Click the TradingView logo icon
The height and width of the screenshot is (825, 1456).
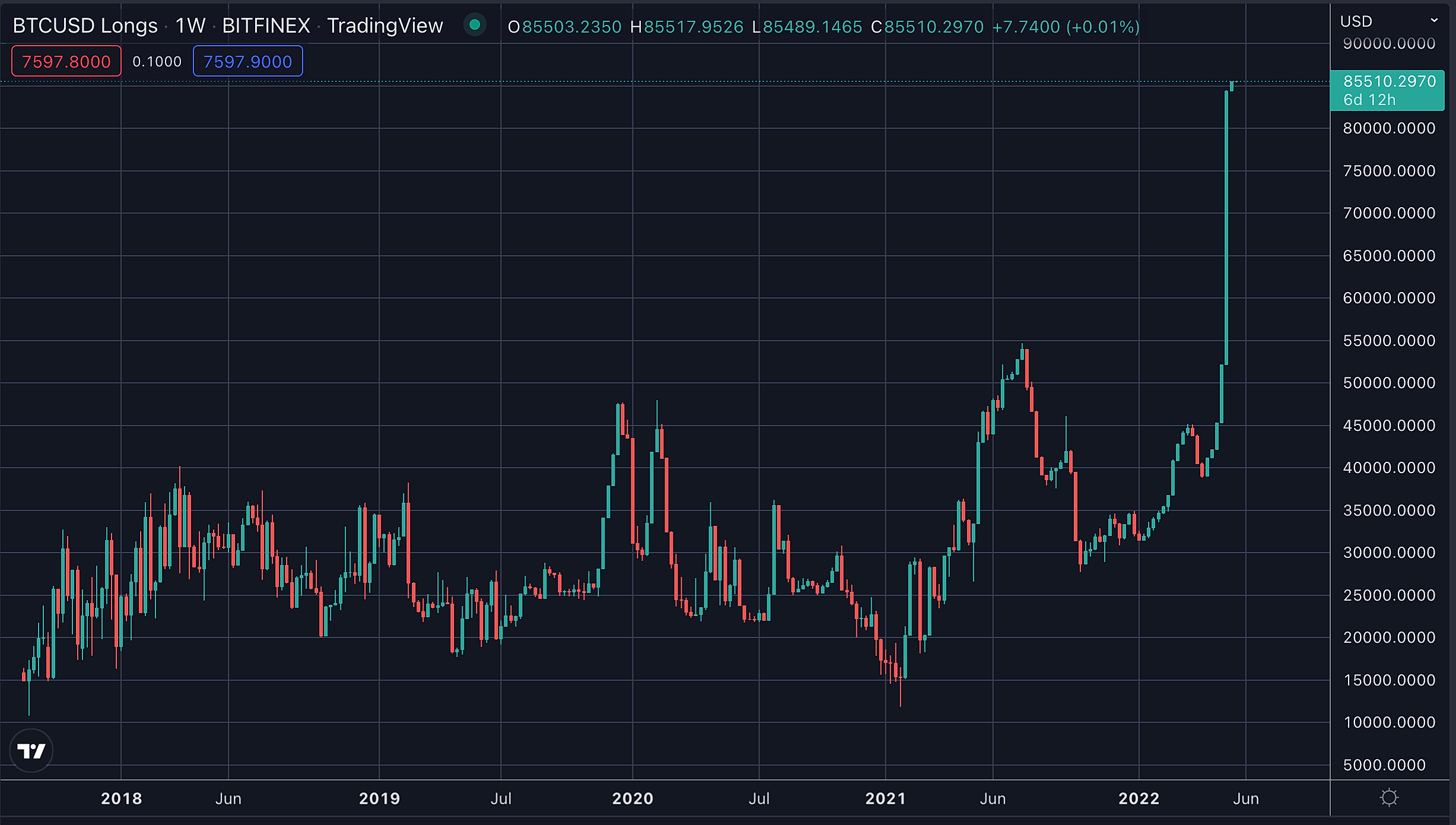(31, 751)
